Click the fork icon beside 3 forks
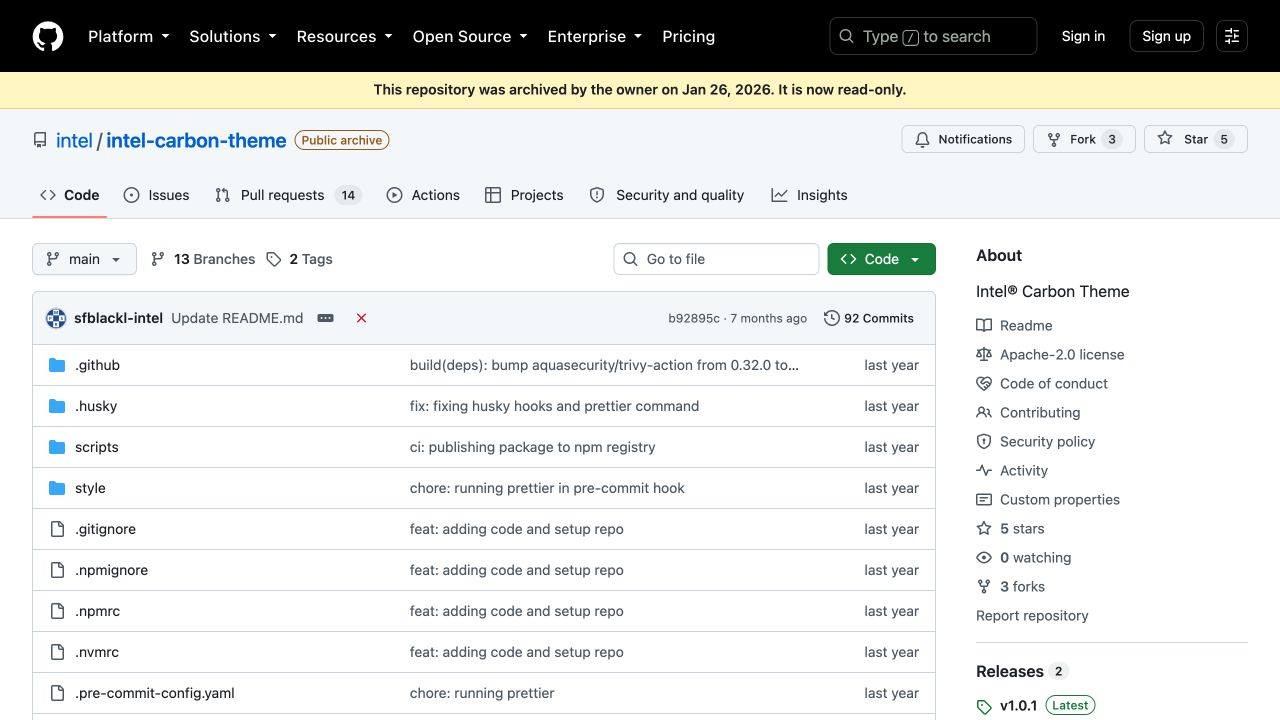This screenshot has width=1280, height=720. [984, 586]
